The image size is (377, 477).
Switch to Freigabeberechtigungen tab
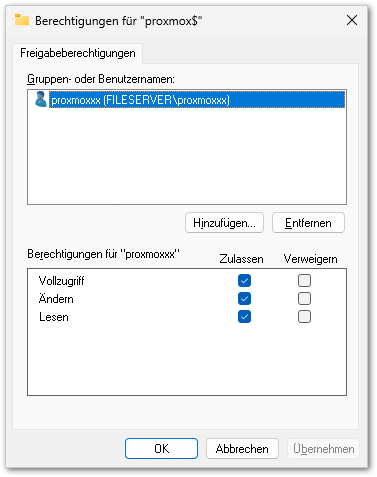(78, 53)
